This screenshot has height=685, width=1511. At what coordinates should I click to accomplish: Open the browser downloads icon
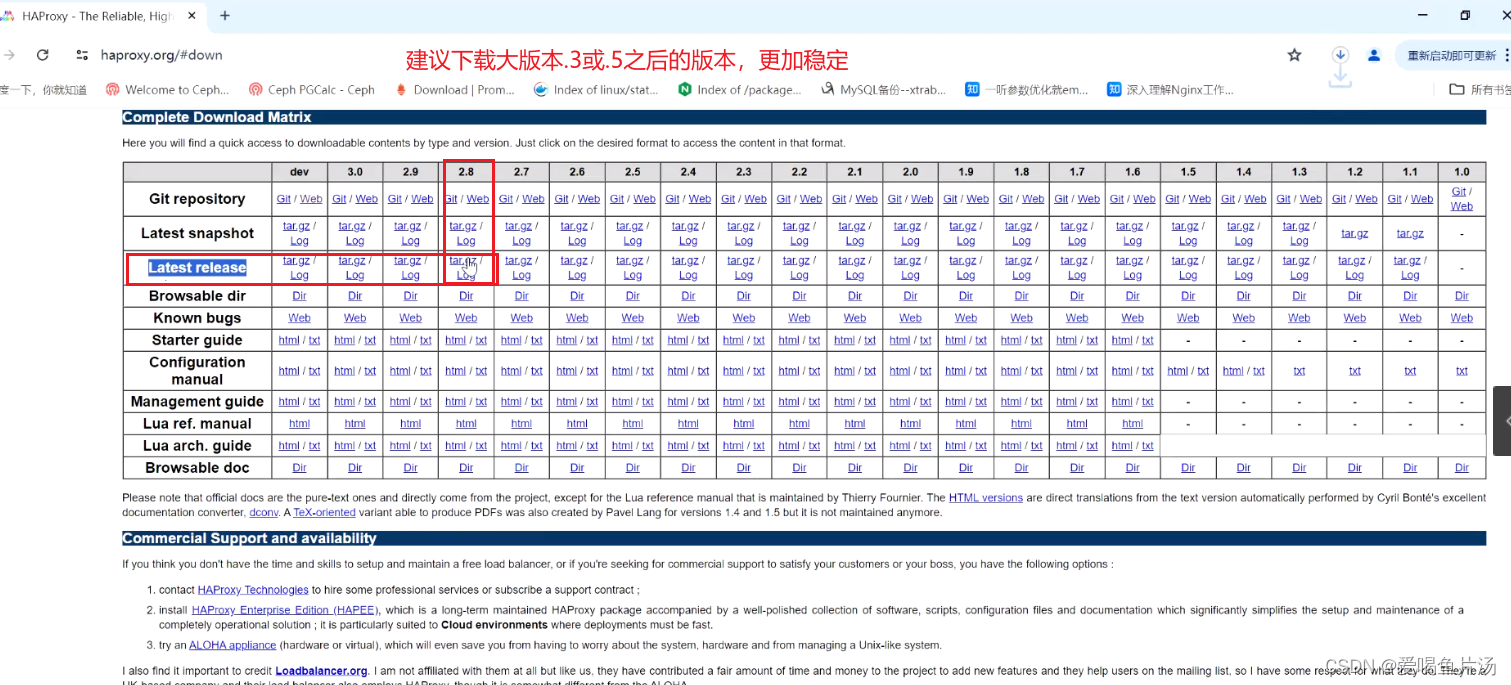(1340, 55)
